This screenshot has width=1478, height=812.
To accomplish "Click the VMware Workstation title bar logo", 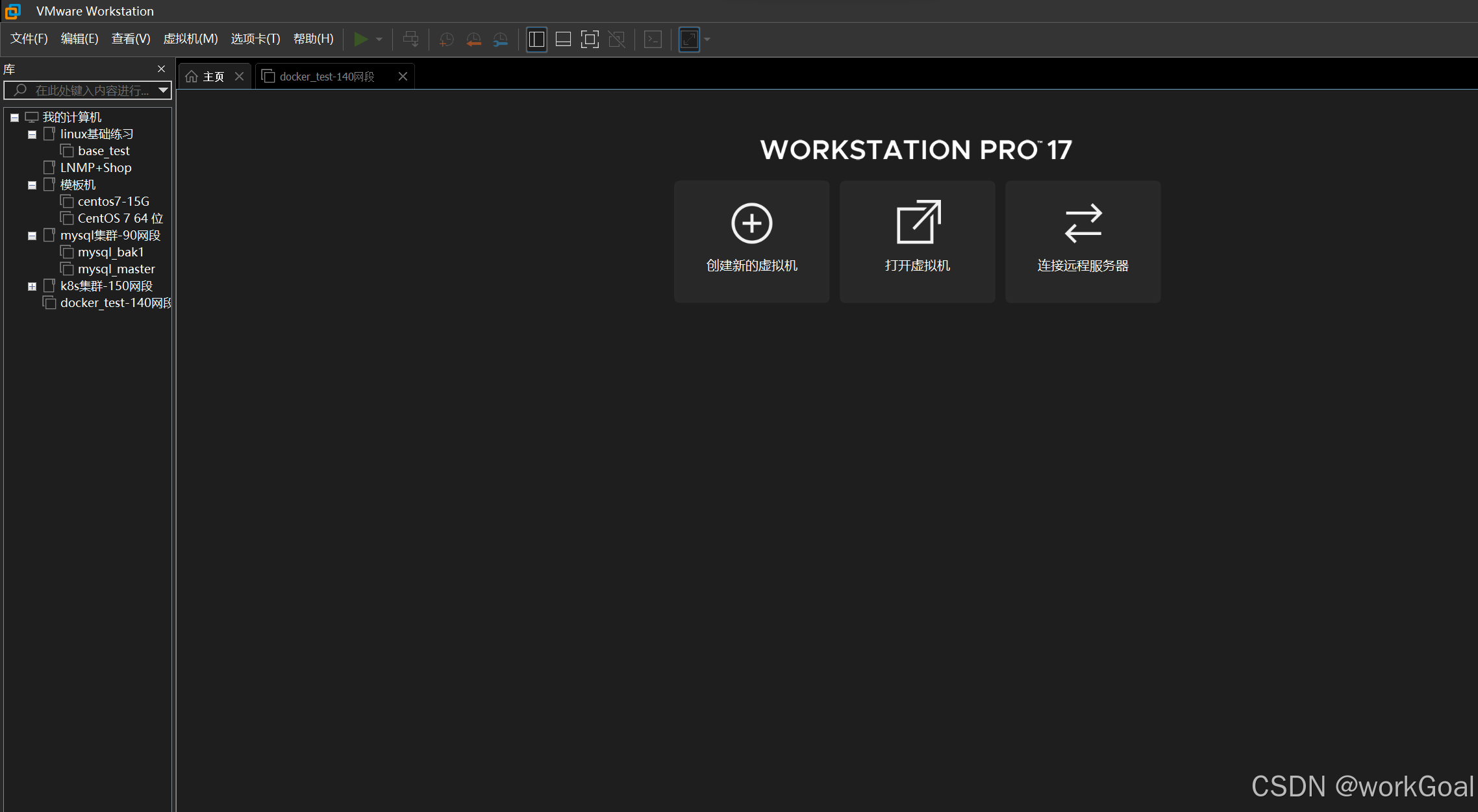I will (x=13, y=11).
